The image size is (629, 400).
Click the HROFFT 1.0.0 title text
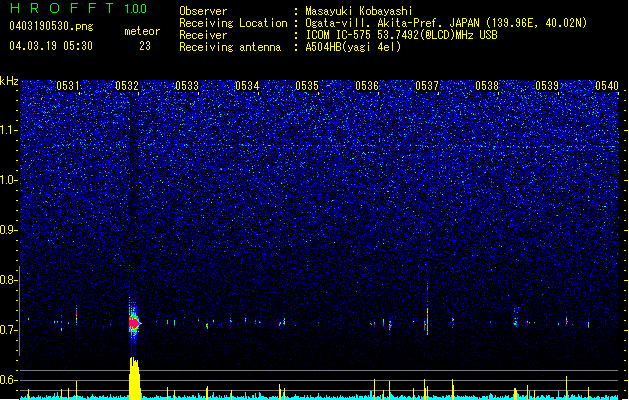pos(79,8)
